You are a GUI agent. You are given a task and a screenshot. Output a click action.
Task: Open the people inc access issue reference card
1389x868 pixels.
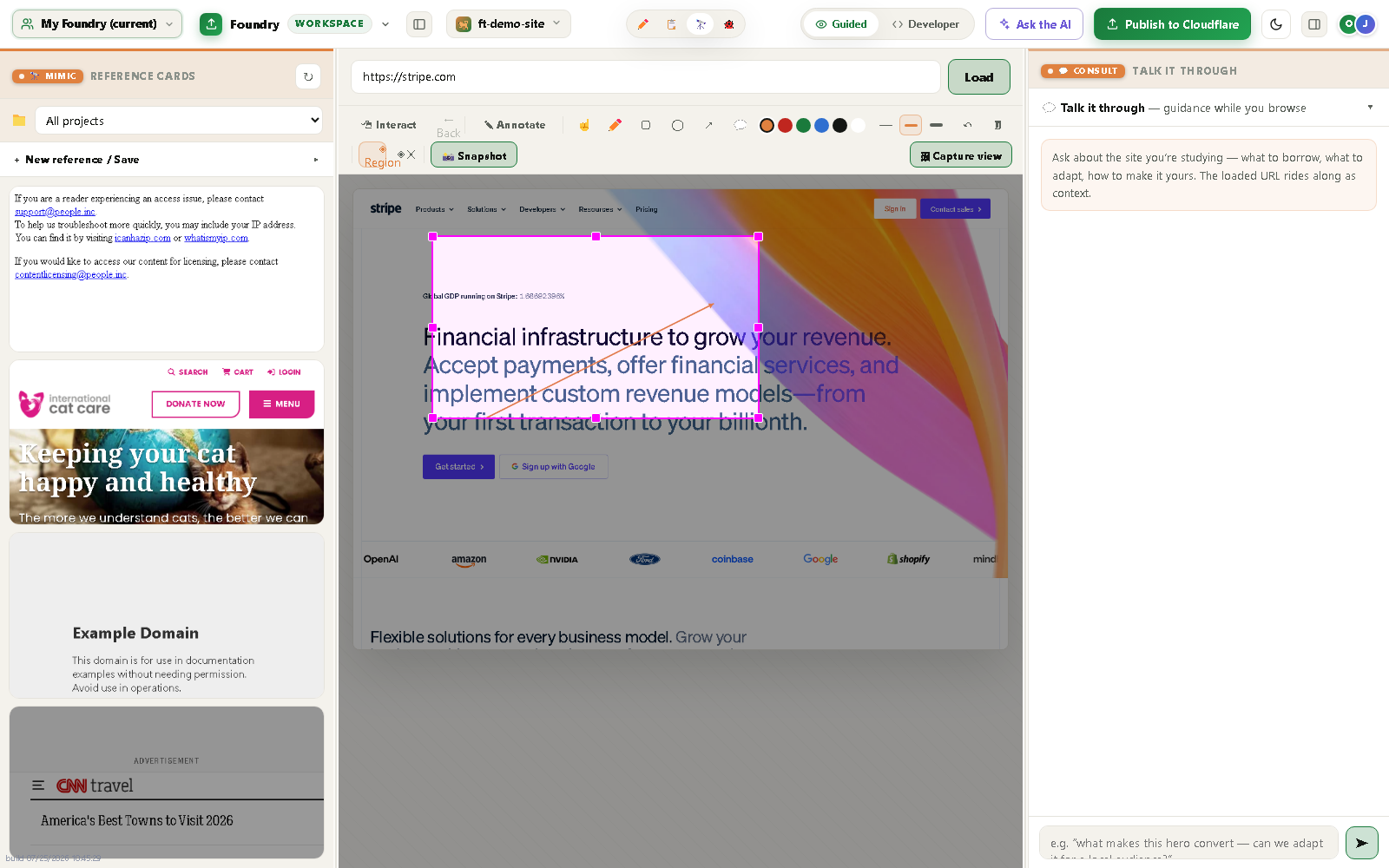click(x=167, y=269)
